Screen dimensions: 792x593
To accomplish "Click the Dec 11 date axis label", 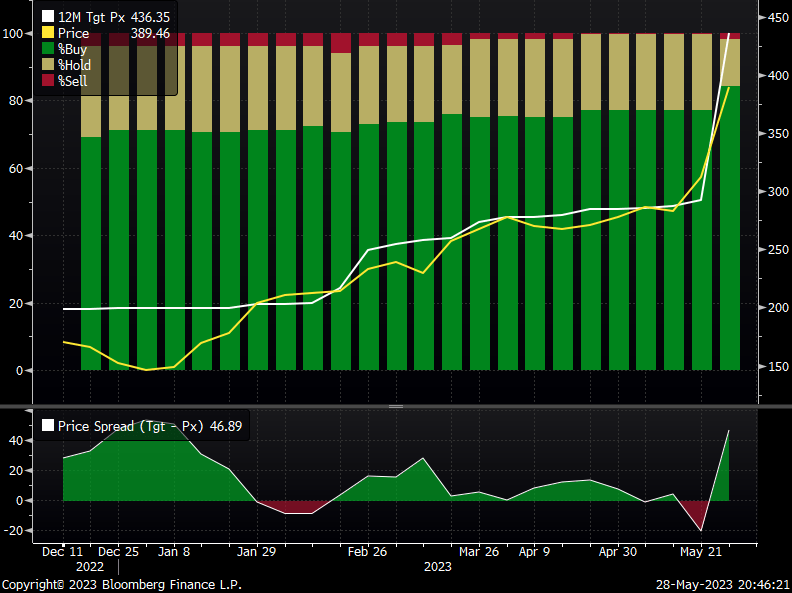I will [62, 551].
